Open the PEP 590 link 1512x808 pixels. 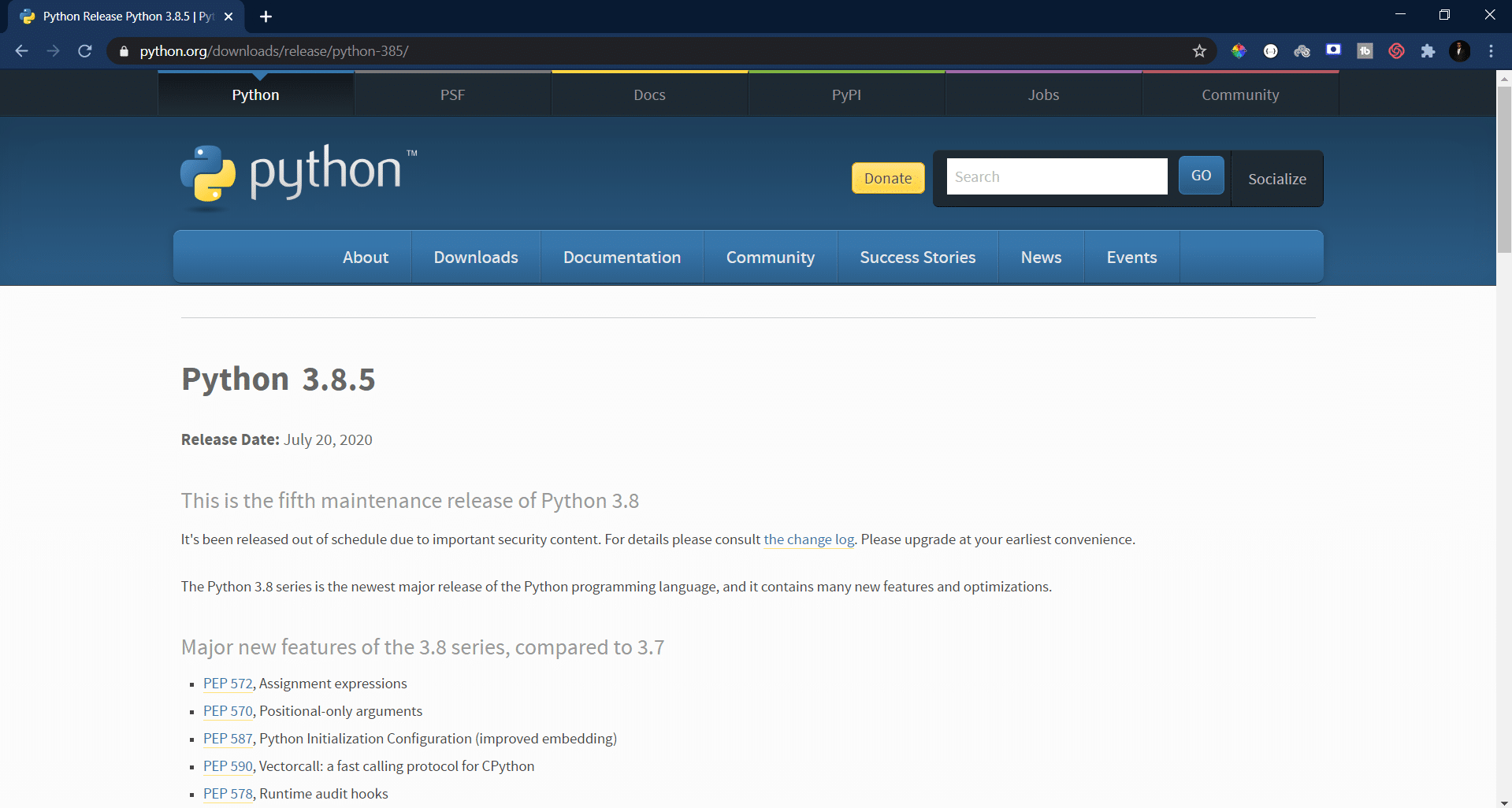click(228, 766)
